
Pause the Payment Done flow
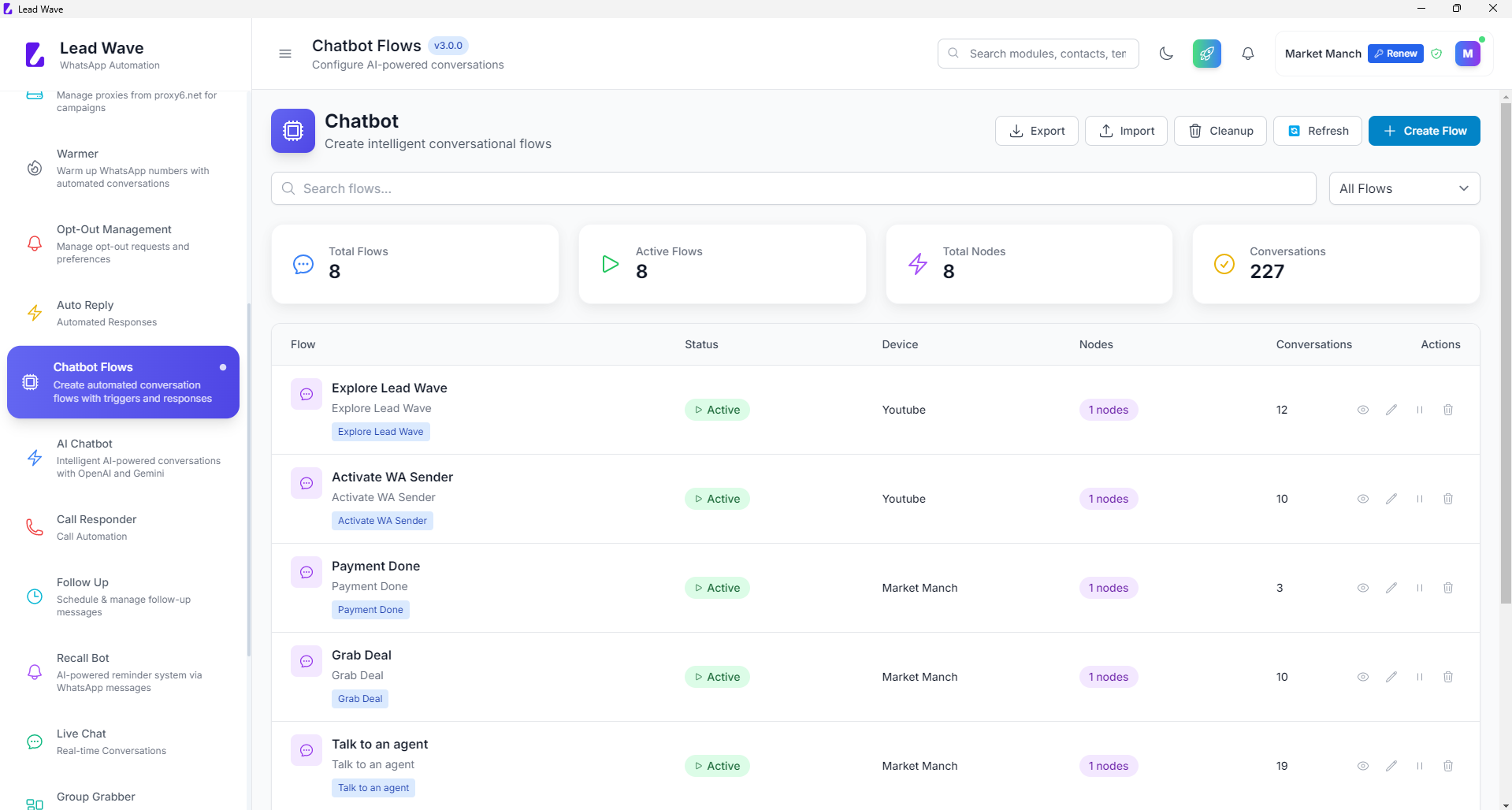point(1420,588)
